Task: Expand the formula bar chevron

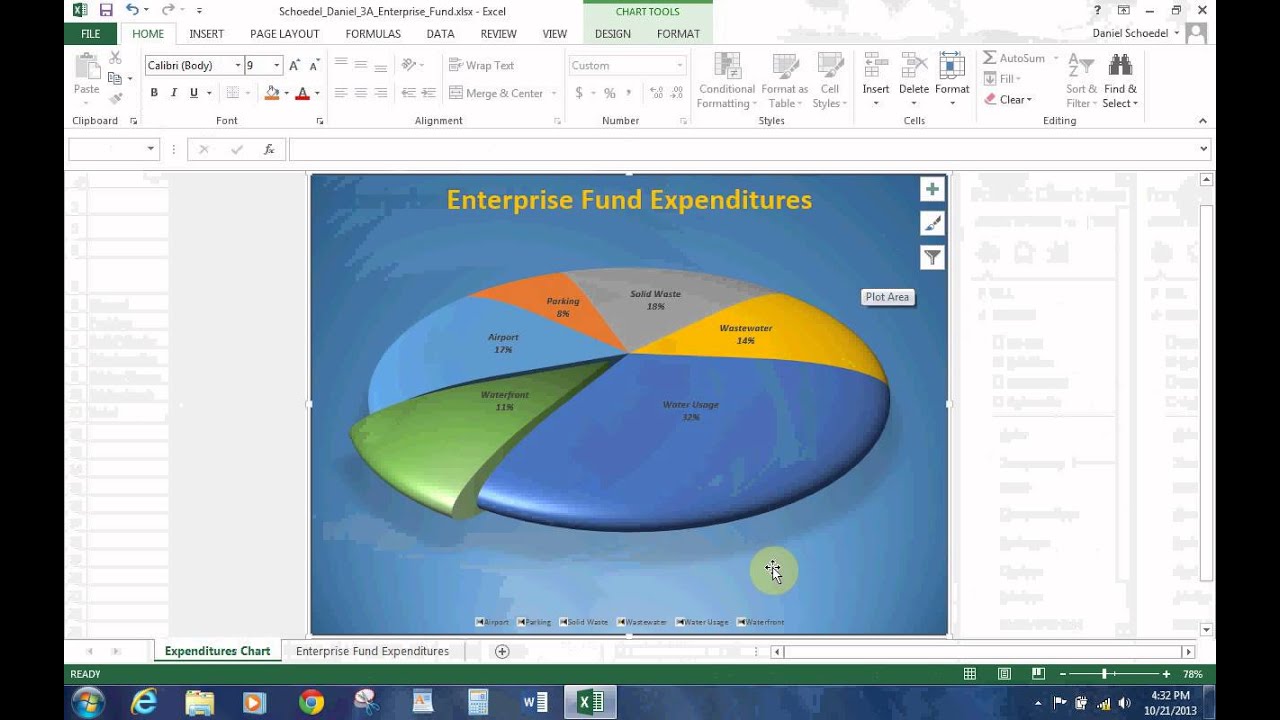Action: pos(1203,149)
